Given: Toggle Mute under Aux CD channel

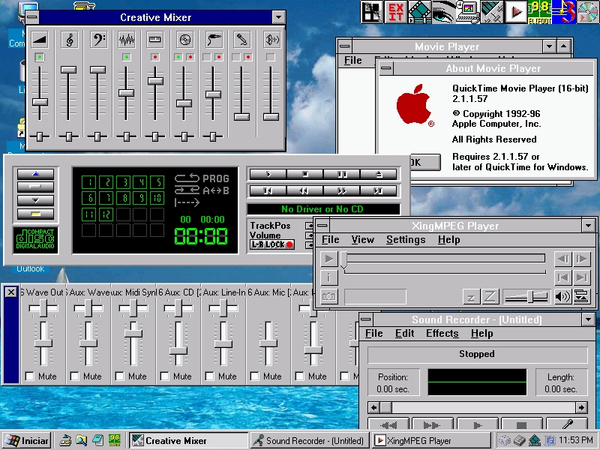Looking at the screenshot, I should [x=165, y=377].
